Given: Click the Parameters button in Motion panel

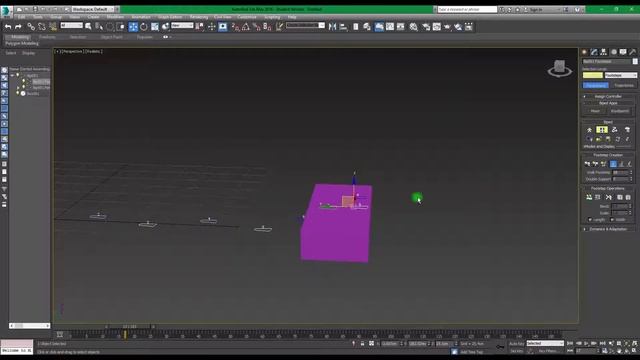Looking at the screenshot, I should click(596, 85).
